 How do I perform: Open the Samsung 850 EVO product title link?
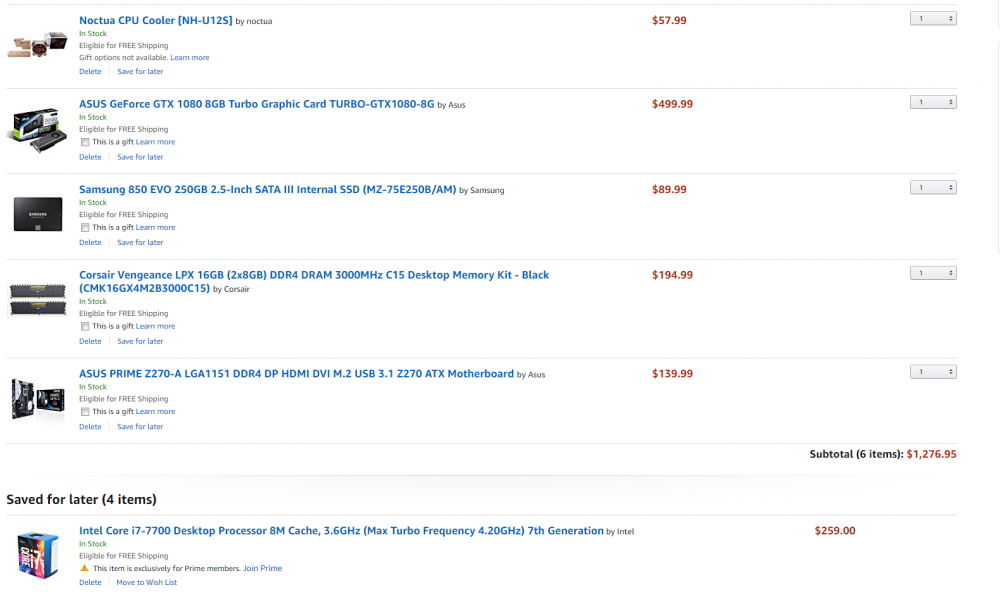click(267, 190)
